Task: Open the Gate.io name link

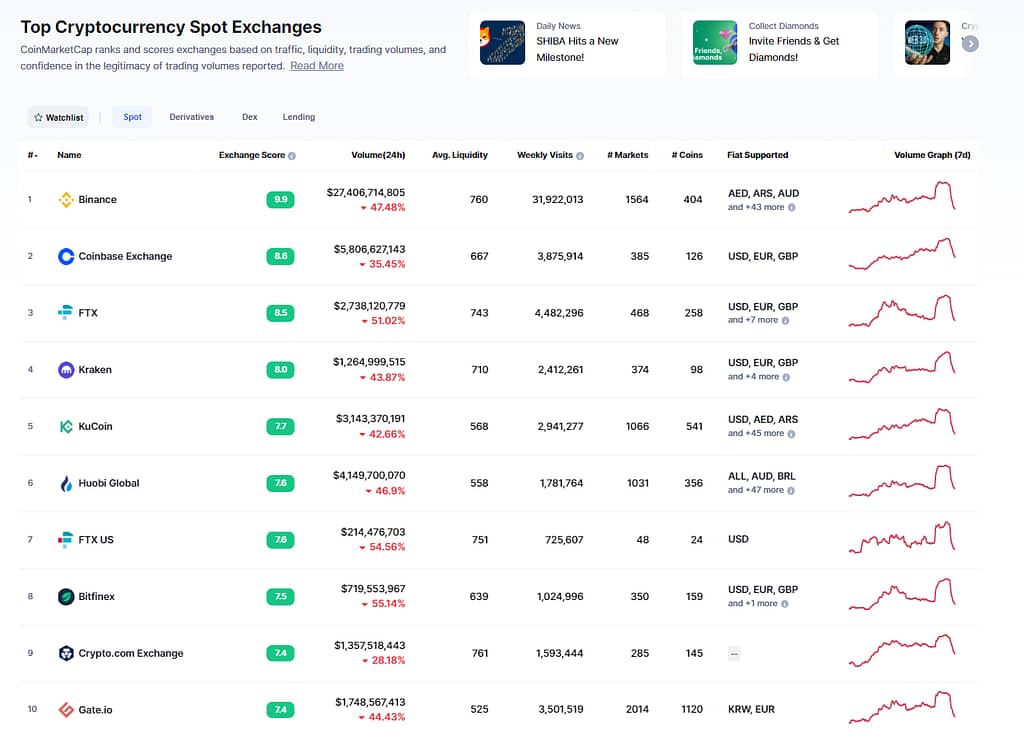Action: pos(95,710)
